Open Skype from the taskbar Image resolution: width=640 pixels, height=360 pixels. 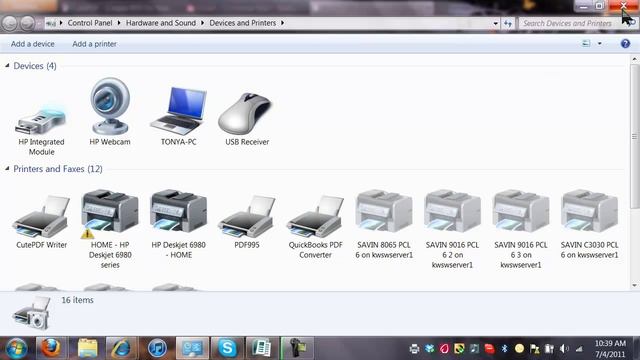pyautogui.click(x=227, y=348)
